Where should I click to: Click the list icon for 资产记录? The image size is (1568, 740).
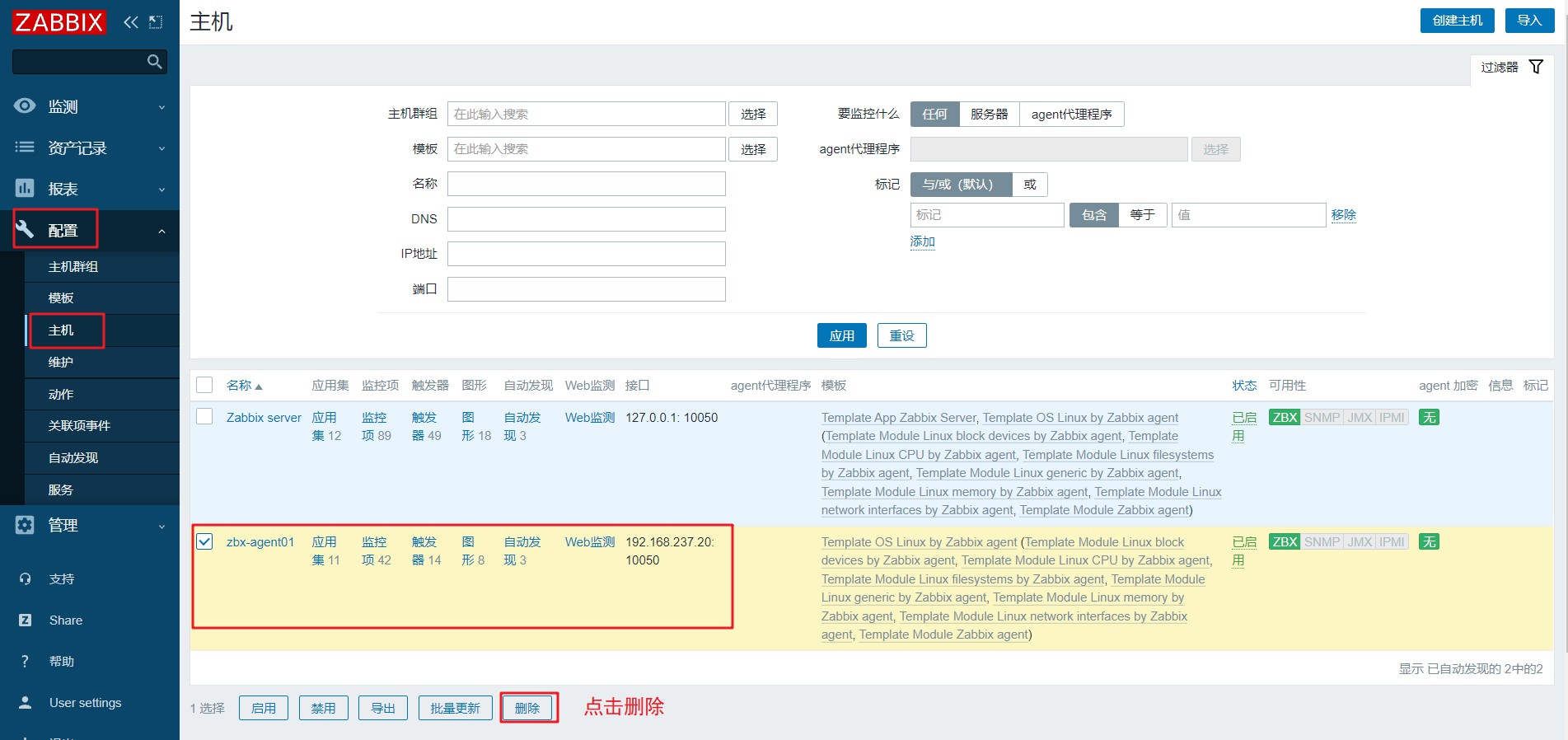coord(25,147)
